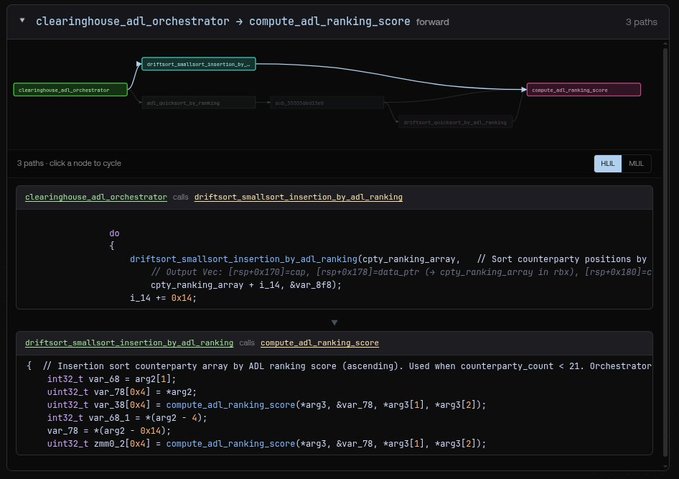Click compute_adl_ranking_score in the header title
Image resolution: width=679 pixels, height=479 pixels.
(x=329, y=21)
